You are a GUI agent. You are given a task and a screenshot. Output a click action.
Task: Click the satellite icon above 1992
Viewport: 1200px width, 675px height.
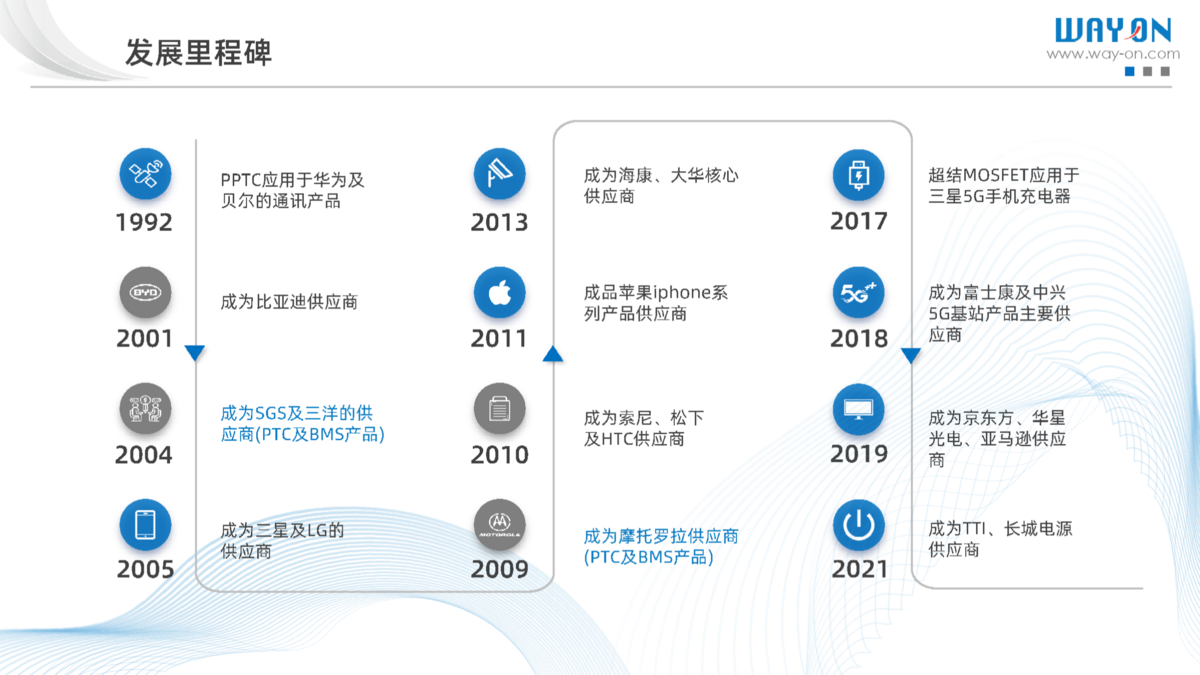145,176
